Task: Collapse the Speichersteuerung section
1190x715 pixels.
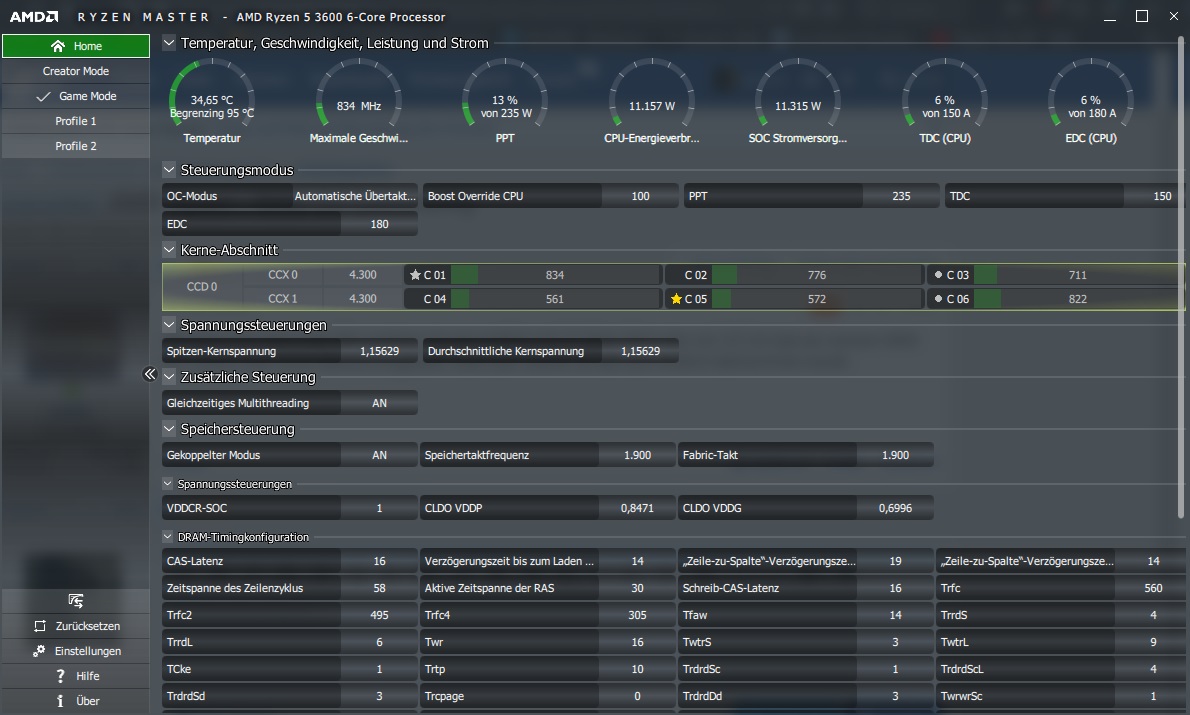Action: pyautogui.click(x=169, y=429)
